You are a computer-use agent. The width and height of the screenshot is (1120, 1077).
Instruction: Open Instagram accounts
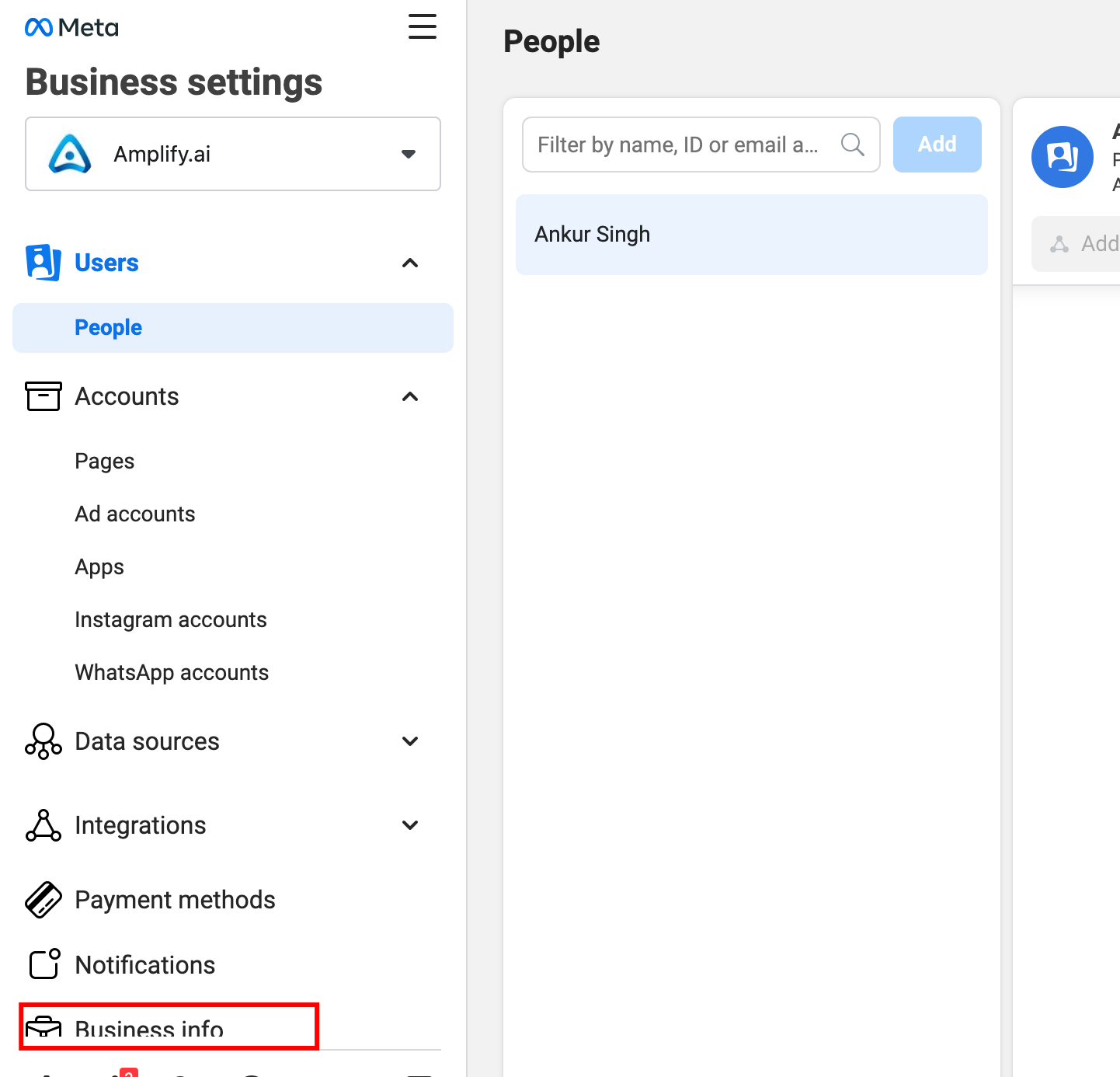click(x=171, y=620)
